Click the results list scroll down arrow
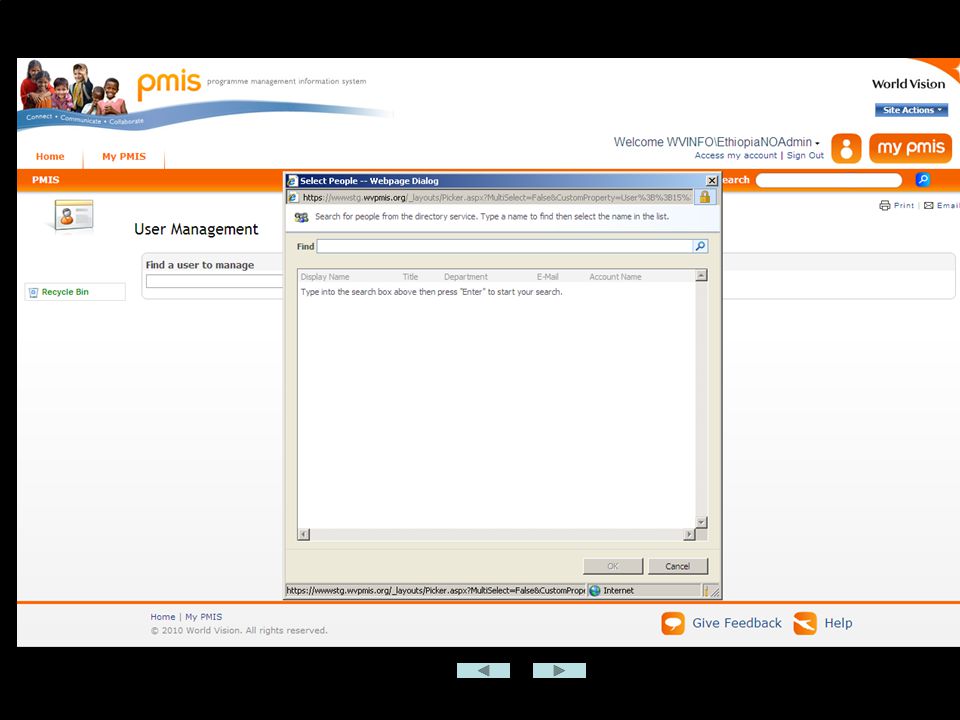The height and width of the screenshot is (720, 960). click(702, 522)
